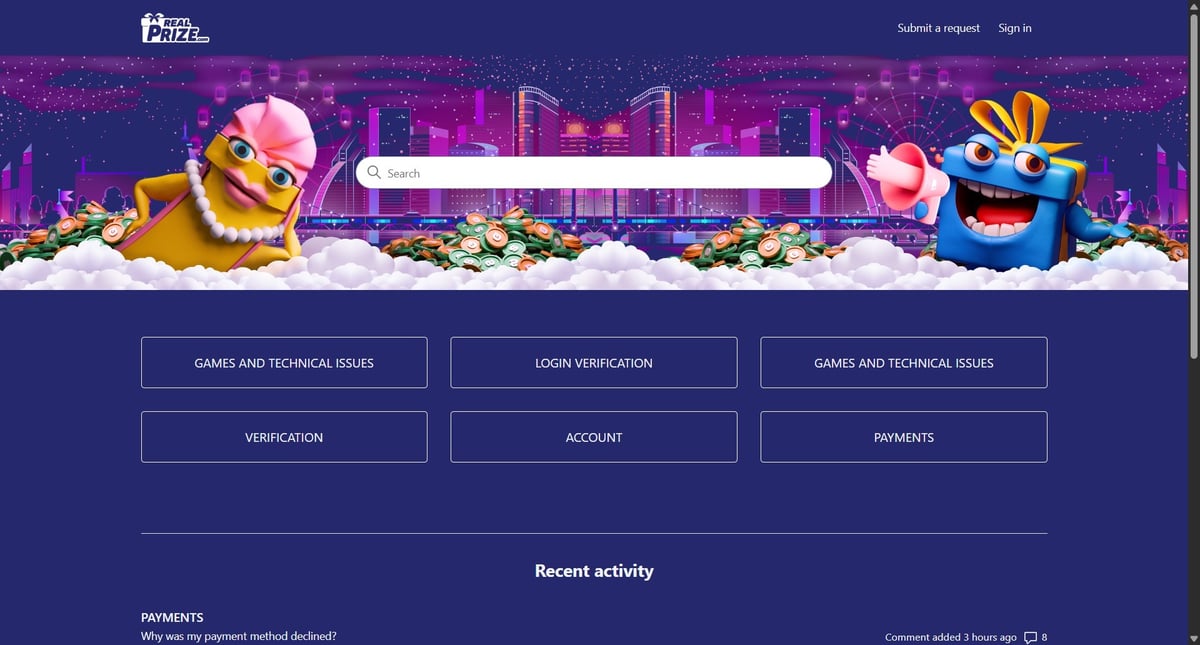Click the comment bubble icon showing 8
This screenshot has height=645, width=1200.
[x=1031, y=637]
